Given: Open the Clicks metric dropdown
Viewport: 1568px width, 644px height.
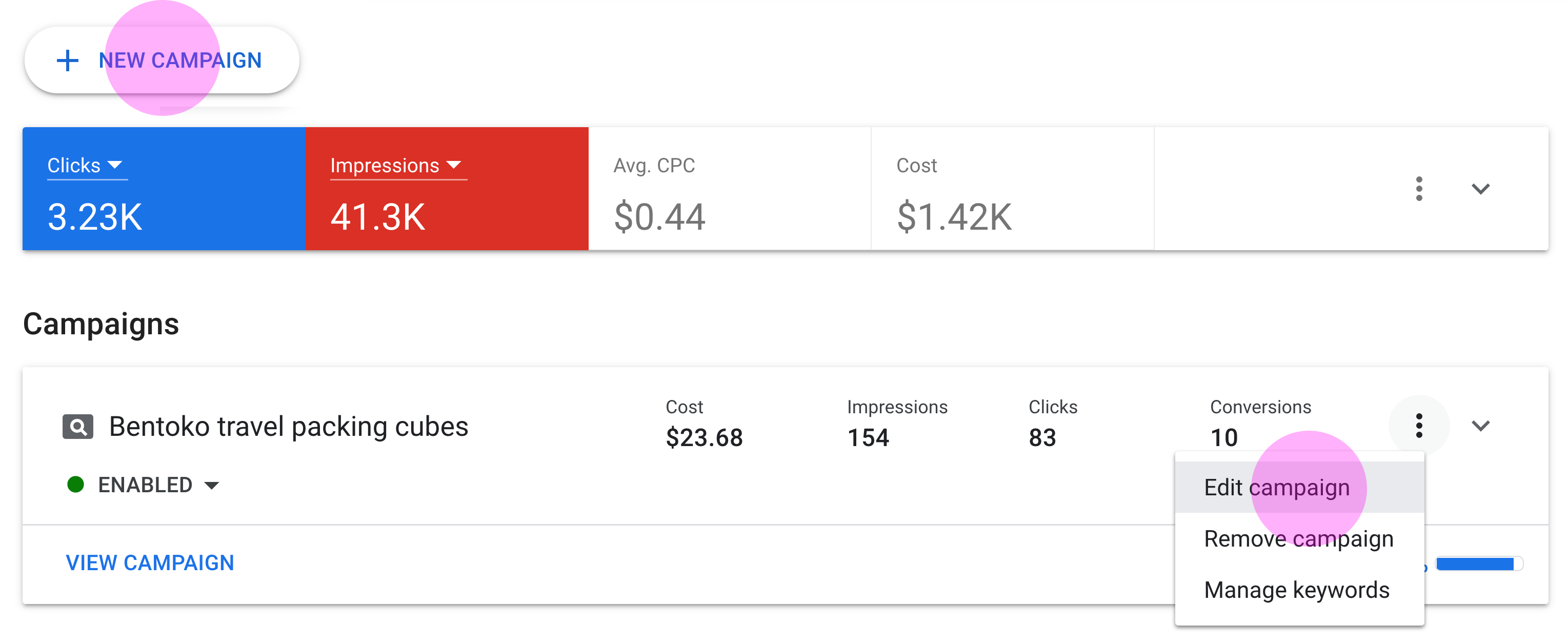Looking at the screenshot, I should (x=87, y=166).
